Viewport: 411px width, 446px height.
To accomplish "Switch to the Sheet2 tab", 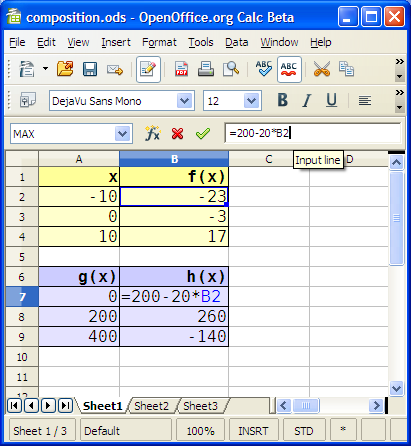I will click(x=151, y=406).
